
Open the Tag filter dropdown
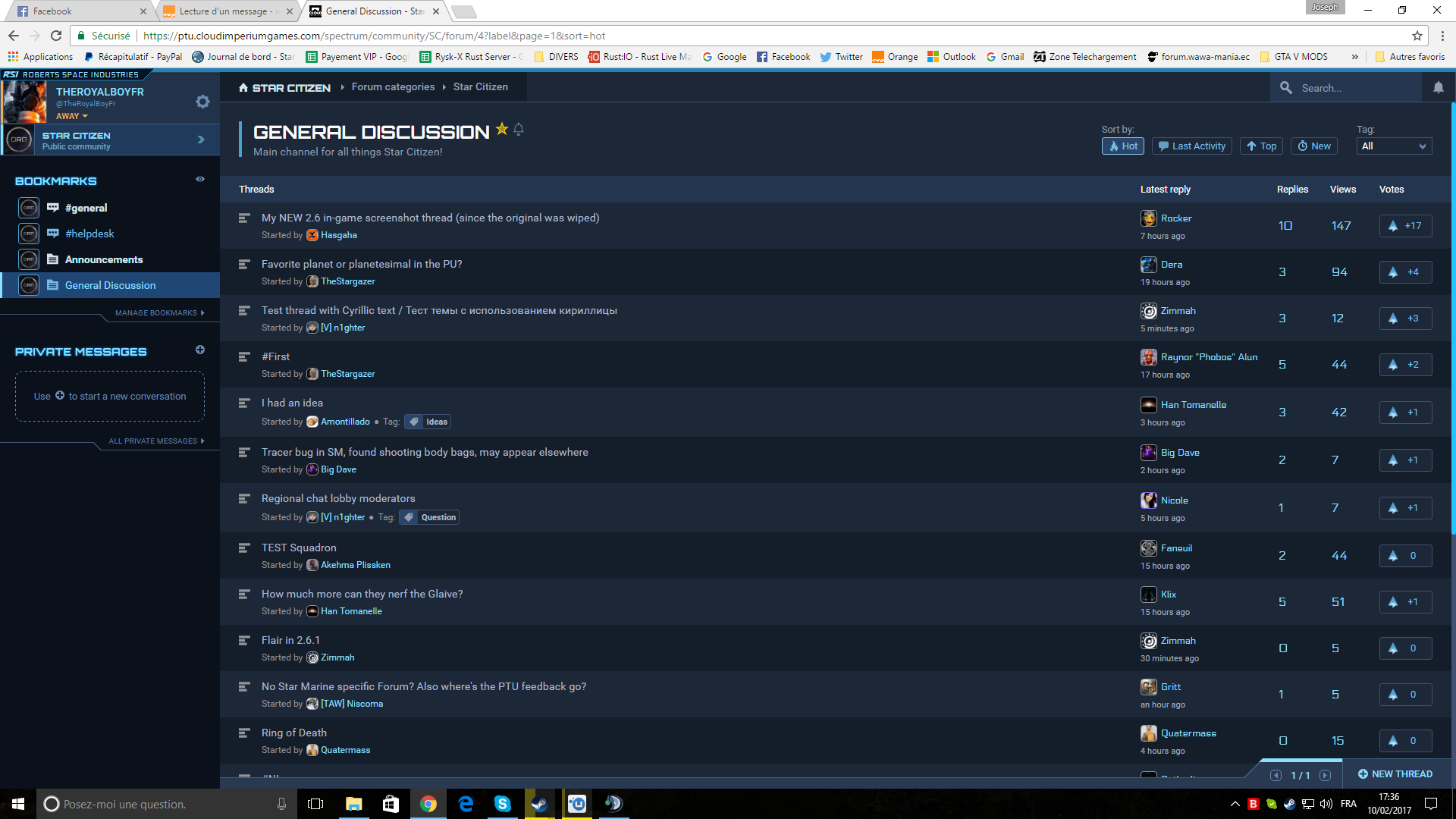(x=1394, y=146)
